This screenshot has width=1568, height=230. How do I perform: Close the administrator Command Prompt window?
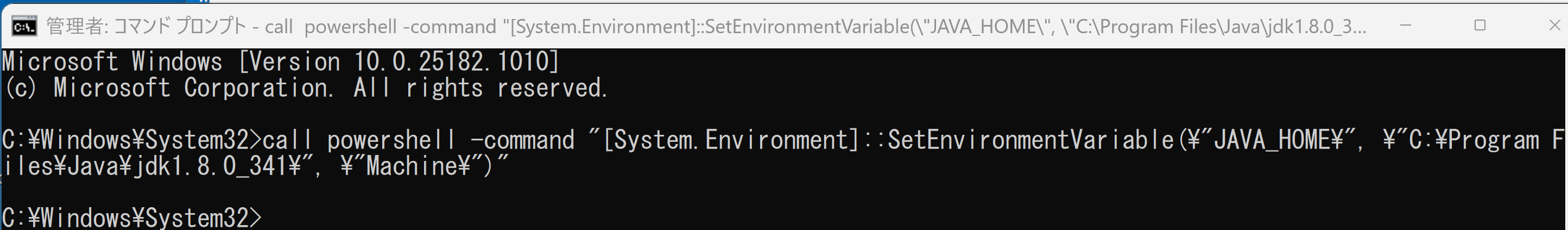(1554, 26)
